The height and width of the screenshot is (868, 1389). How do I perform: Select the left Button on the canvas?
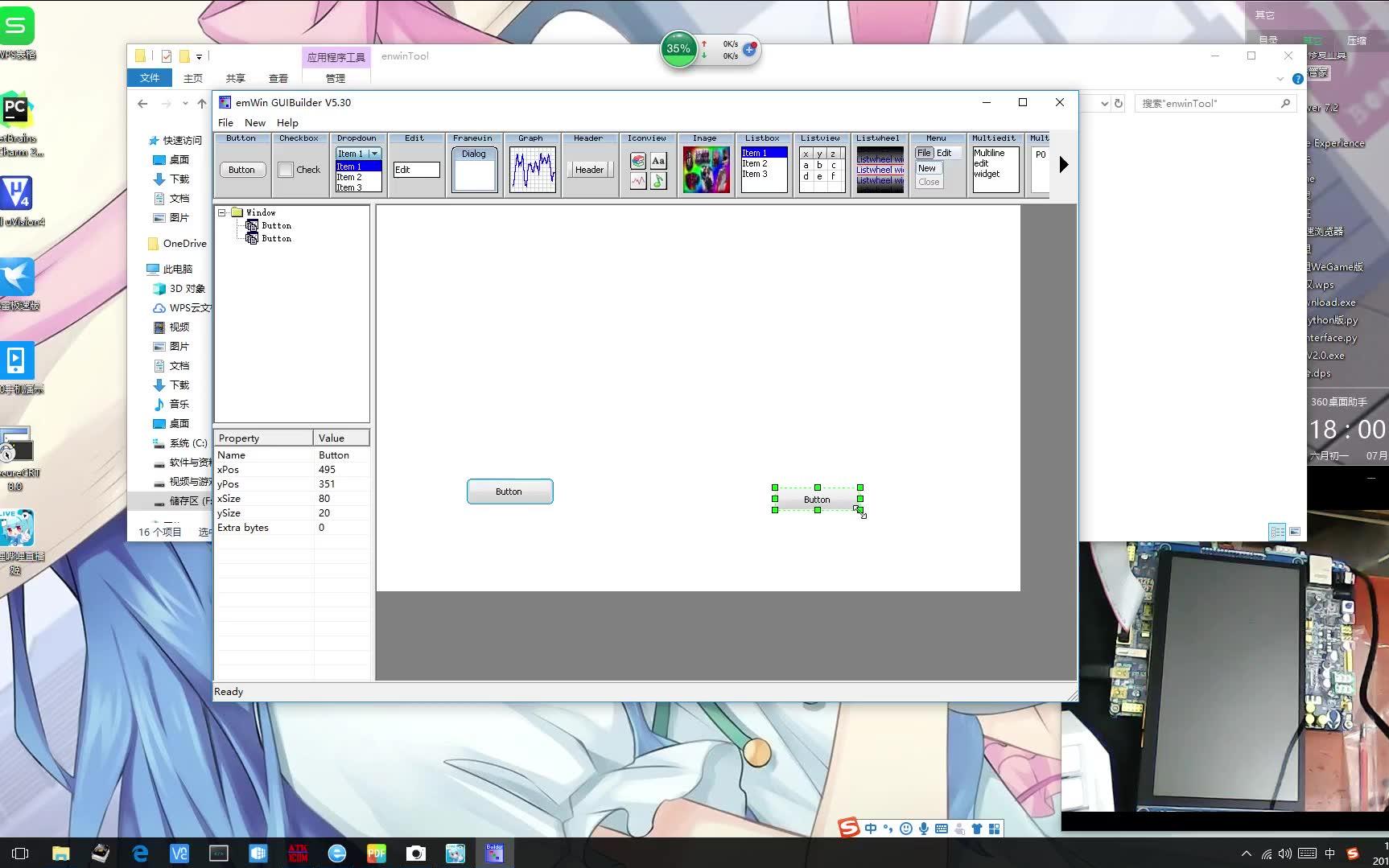pos(509,492)
